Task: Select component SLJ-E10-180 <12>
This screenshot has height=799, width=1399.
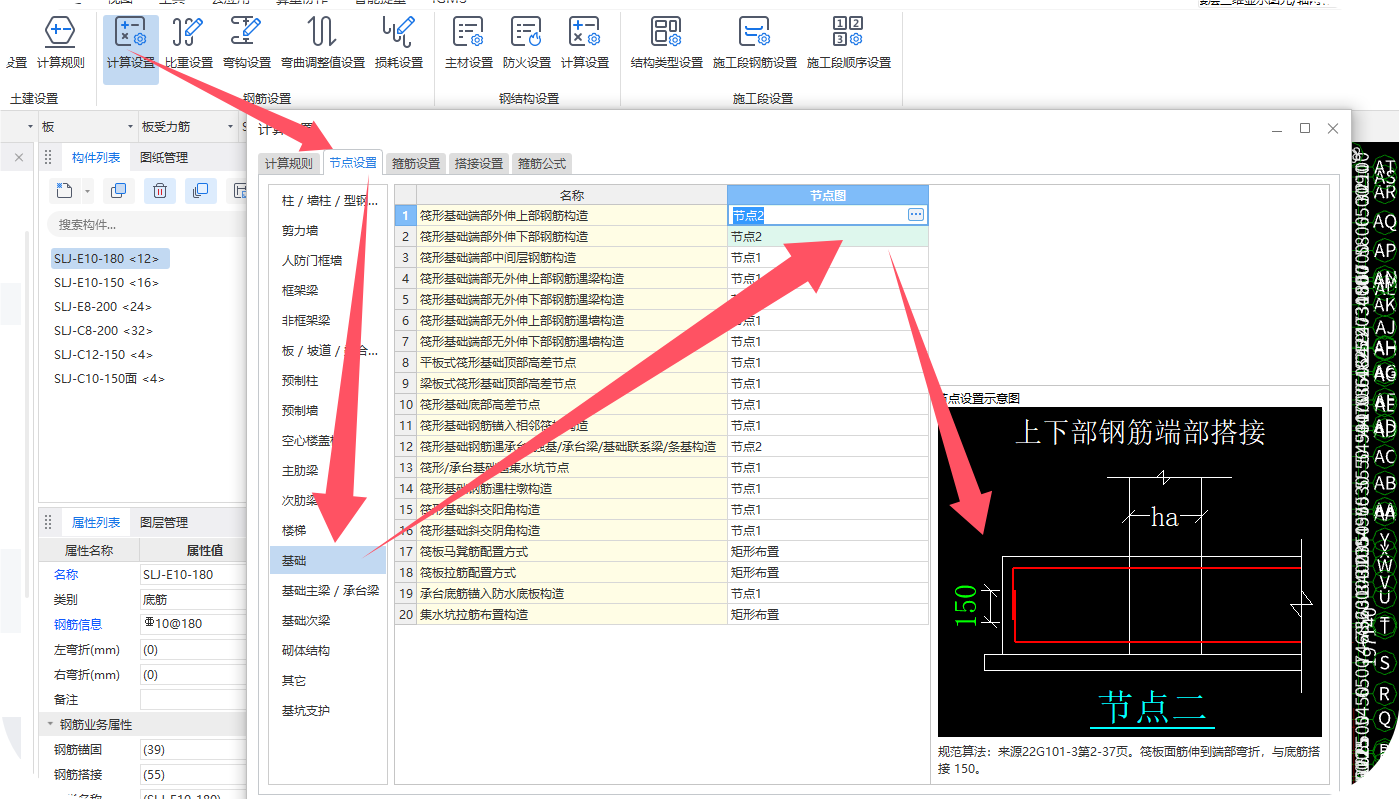Action: (x=110, y=259)
